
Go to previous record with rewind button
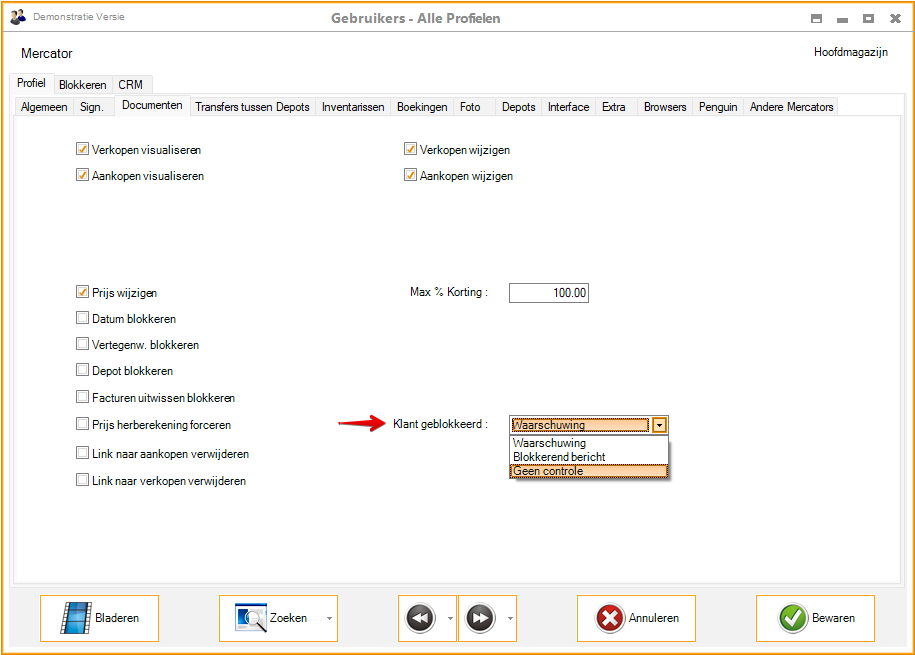tap(420, 618)
